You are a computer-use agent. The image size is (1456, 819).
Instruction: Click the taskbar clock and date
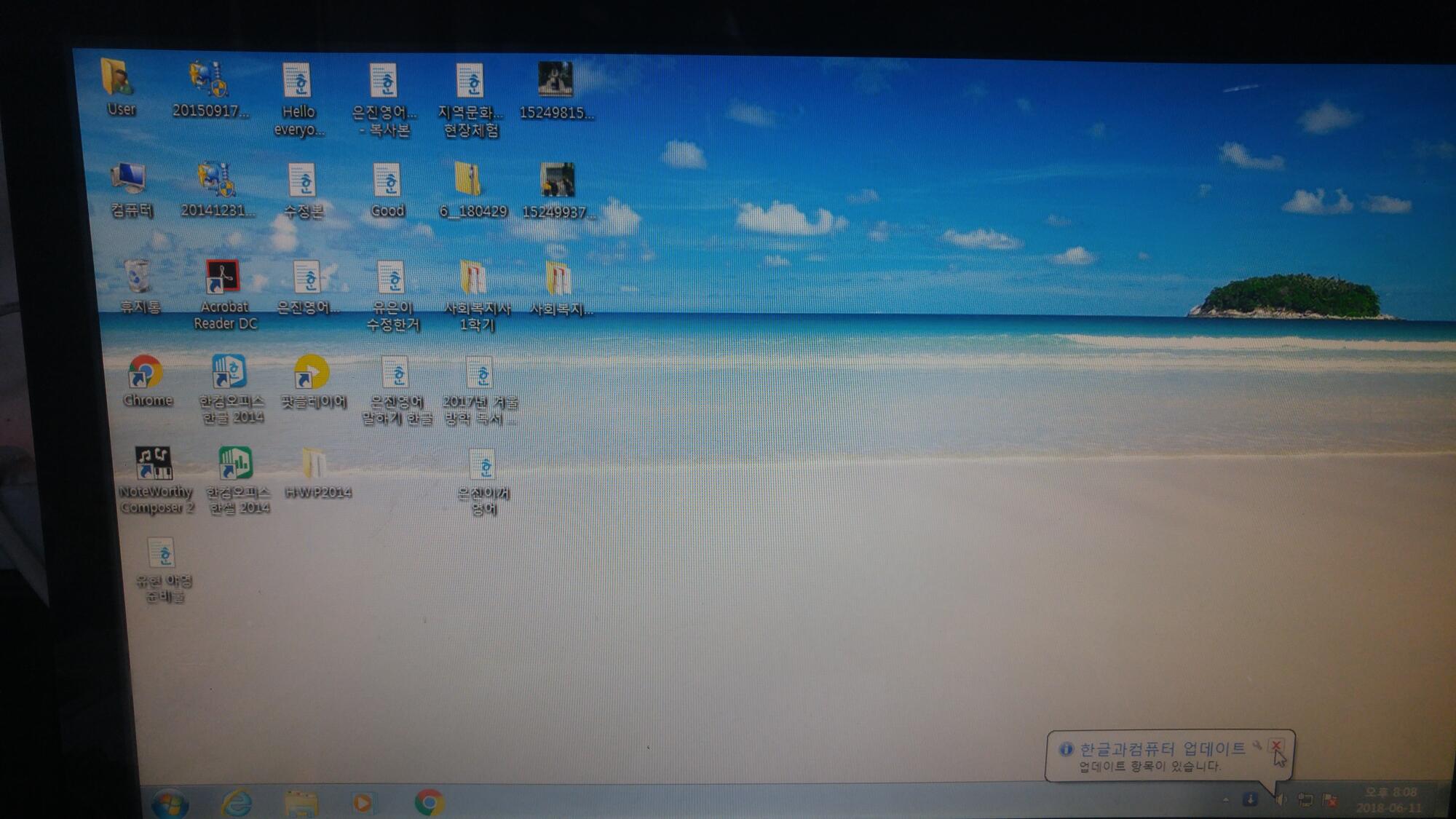tap(1389, 800)
